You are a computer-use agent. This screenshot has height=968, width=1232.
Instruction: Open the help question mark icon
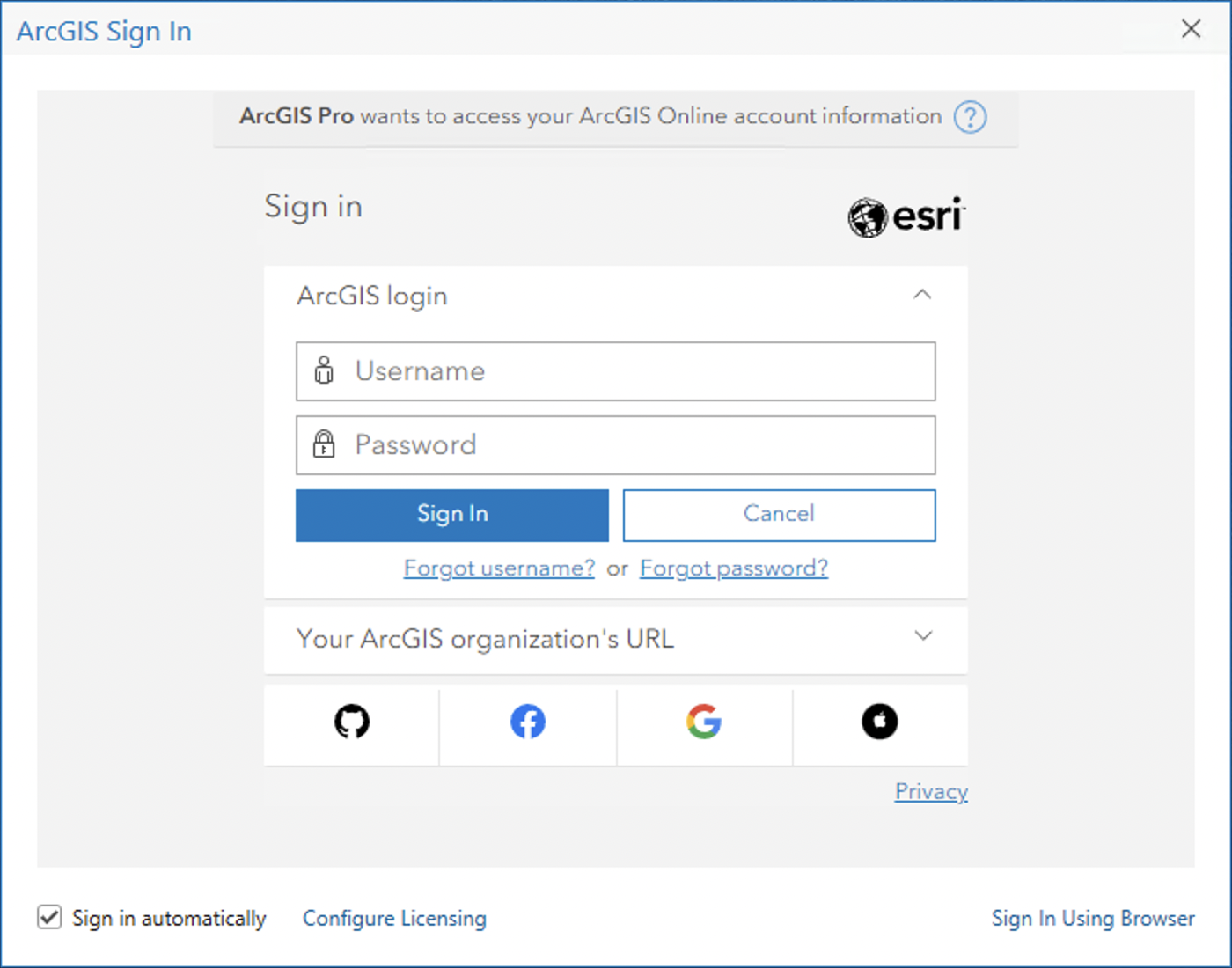coord(971,117)
